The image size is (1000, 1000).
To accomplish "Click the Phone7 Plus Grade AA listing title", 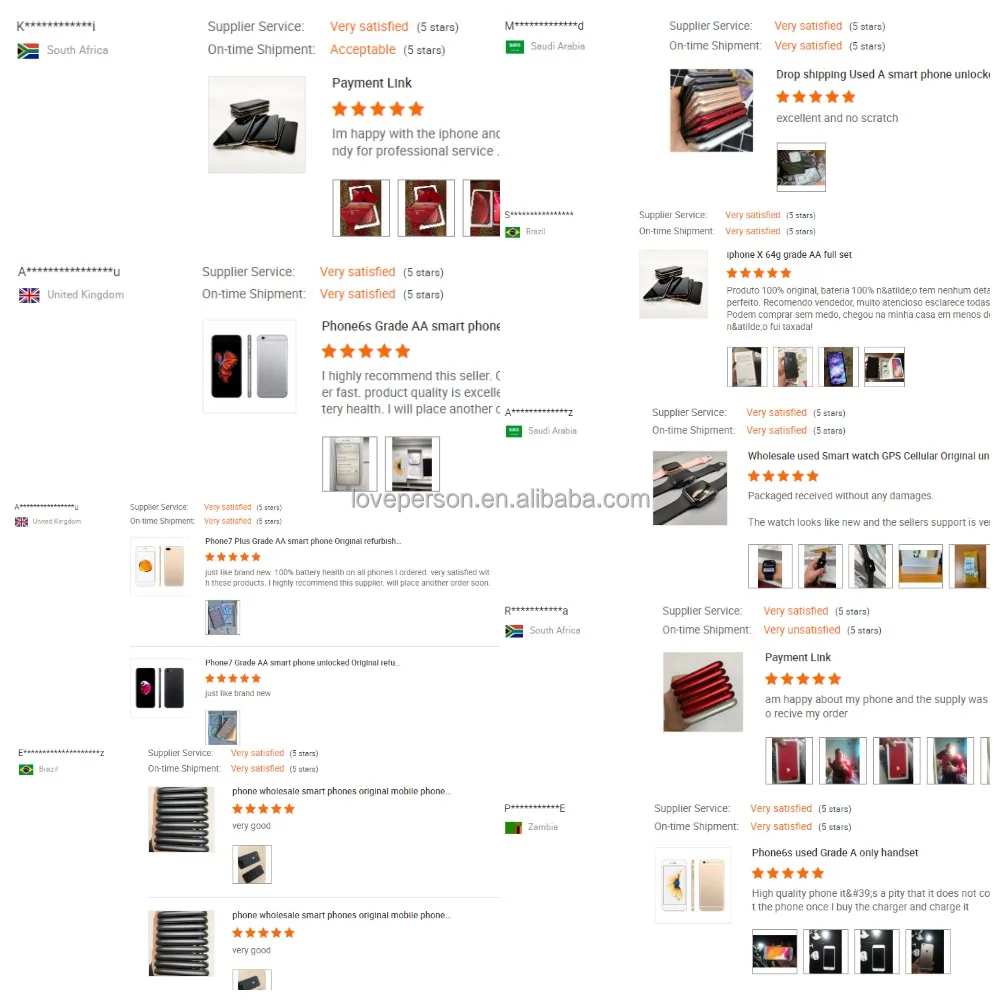I will 303,541.
